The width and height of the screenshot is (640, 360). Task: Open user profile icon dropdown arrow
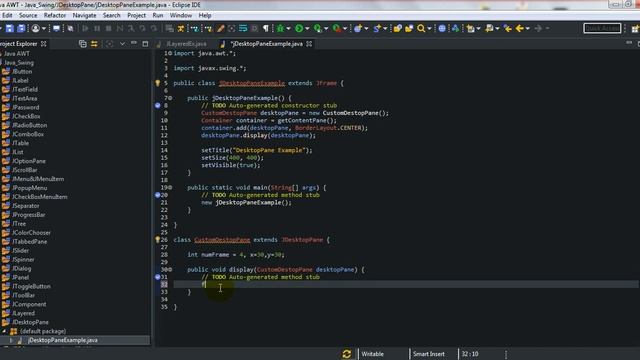click(44, 28)
